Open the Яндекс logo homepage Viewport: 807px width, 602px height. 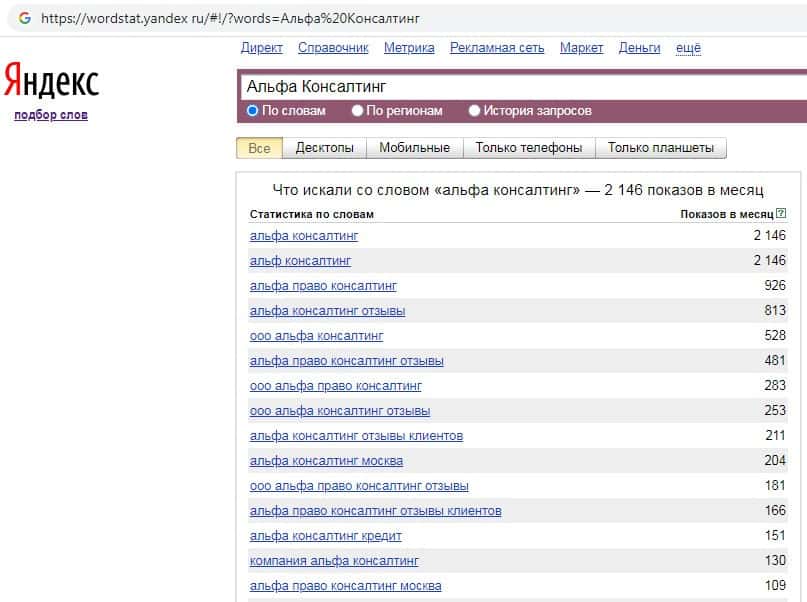pos(51,80)
